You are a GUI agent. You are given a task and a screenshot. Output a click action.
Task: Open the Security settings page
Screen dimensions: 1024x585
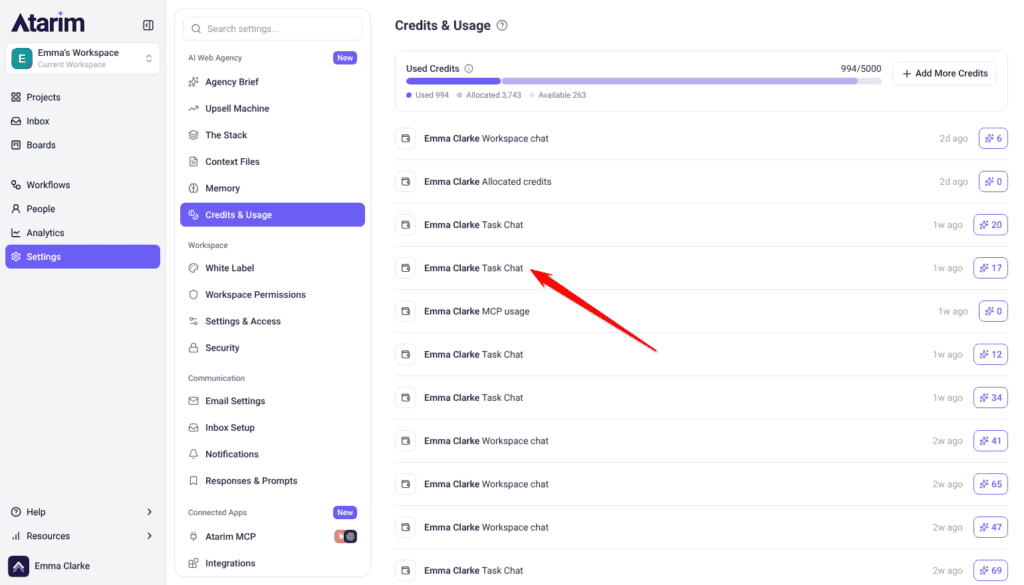pyautogui.click(x=222, y=348)
